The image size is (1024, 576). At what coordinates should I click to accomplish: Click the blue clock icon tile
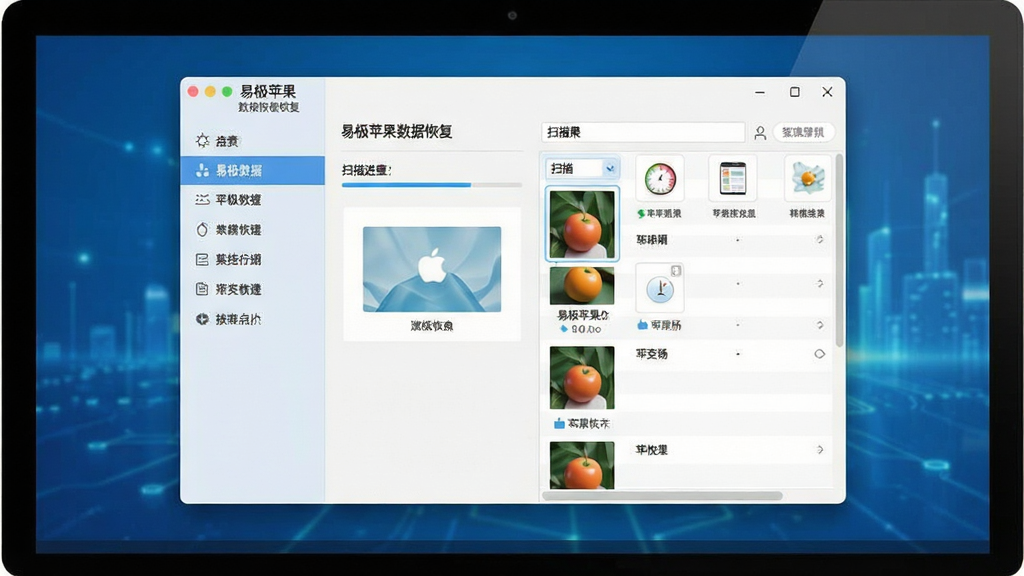660,288
